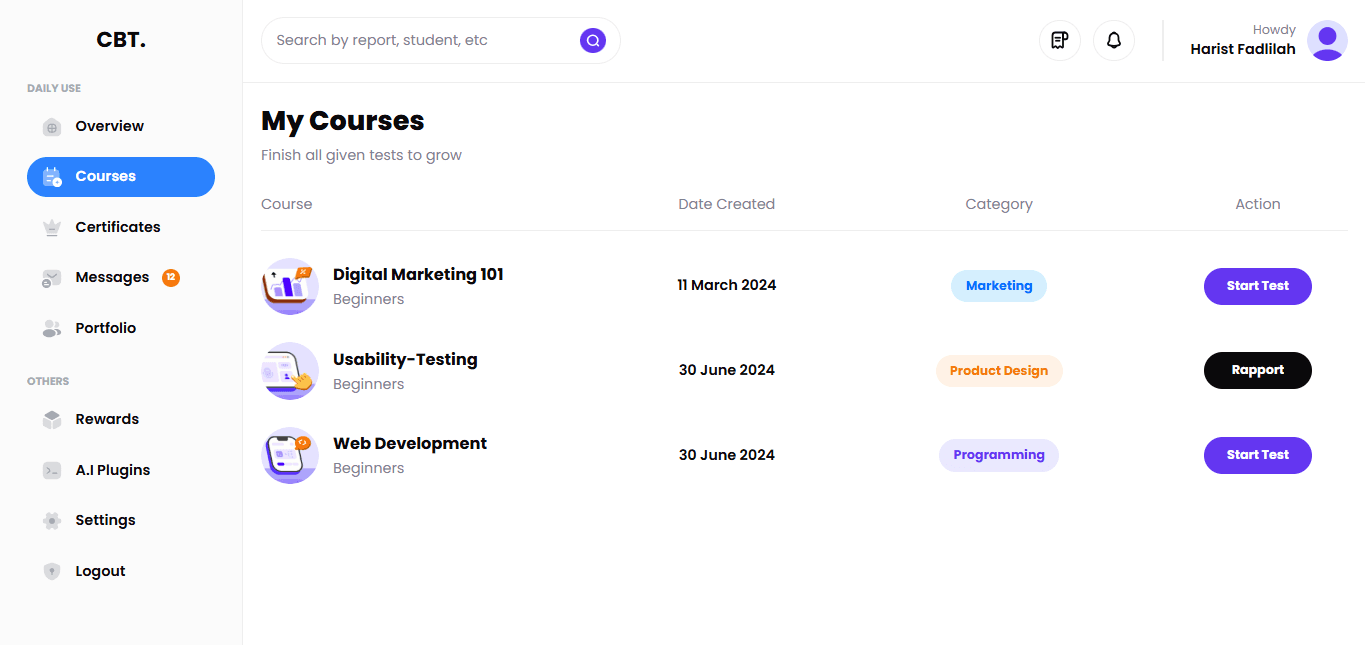Open Overview in the sidebar
The image size is (1365, 645).
tap(109, 127)
